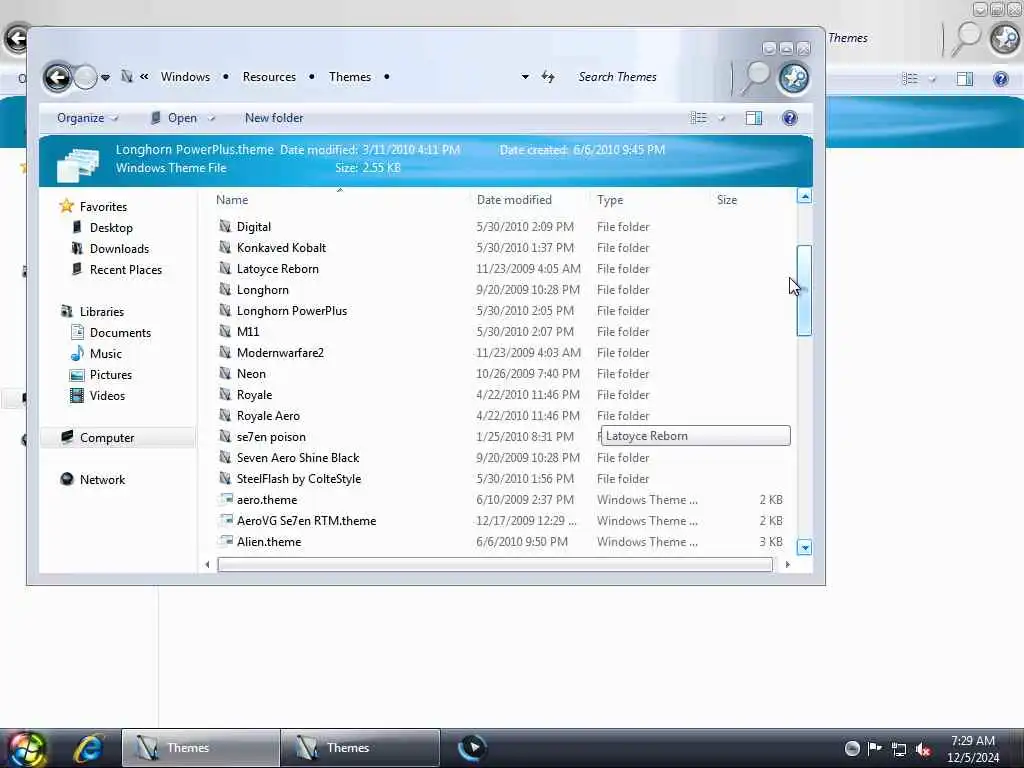
Task: Select the Konkaved Kobalt folder icon
Action: pos(225,248)
